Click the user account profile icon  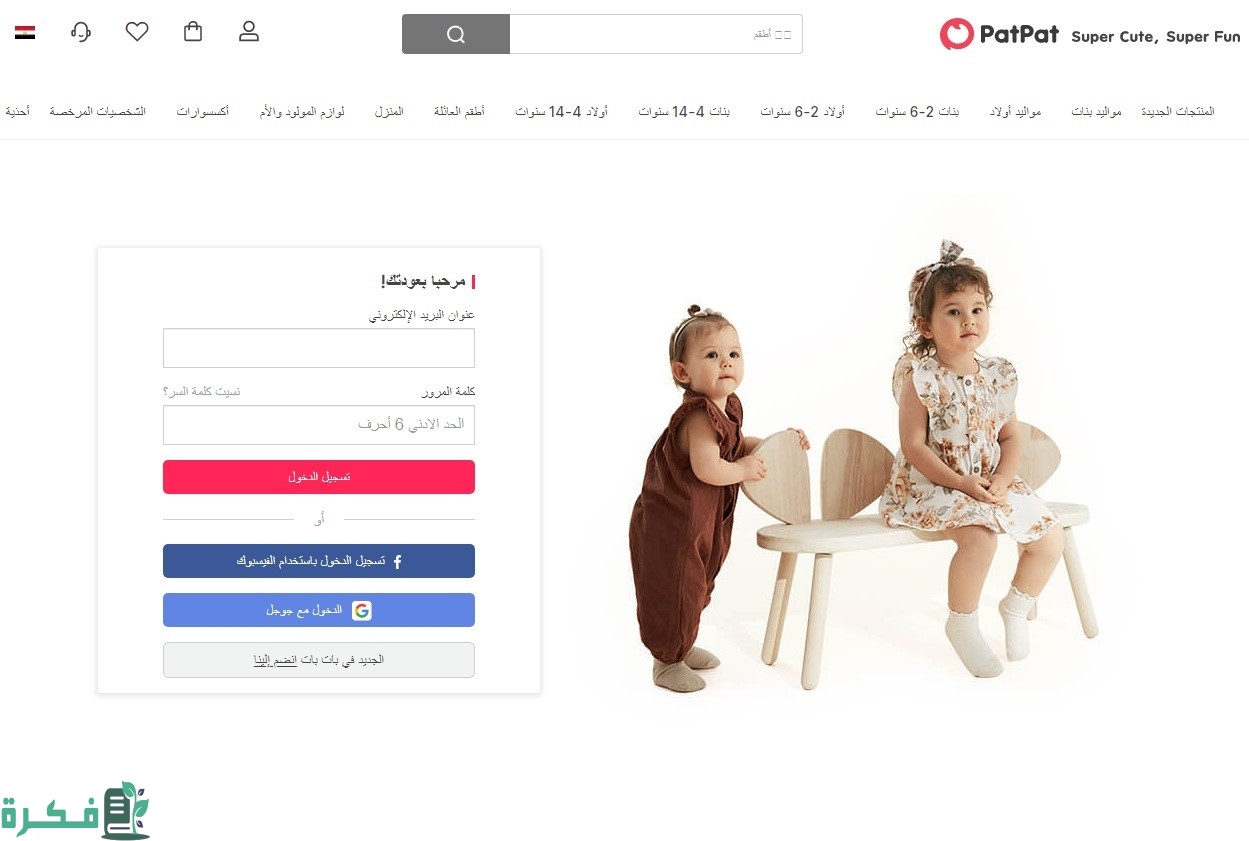[x=249, y=32]
